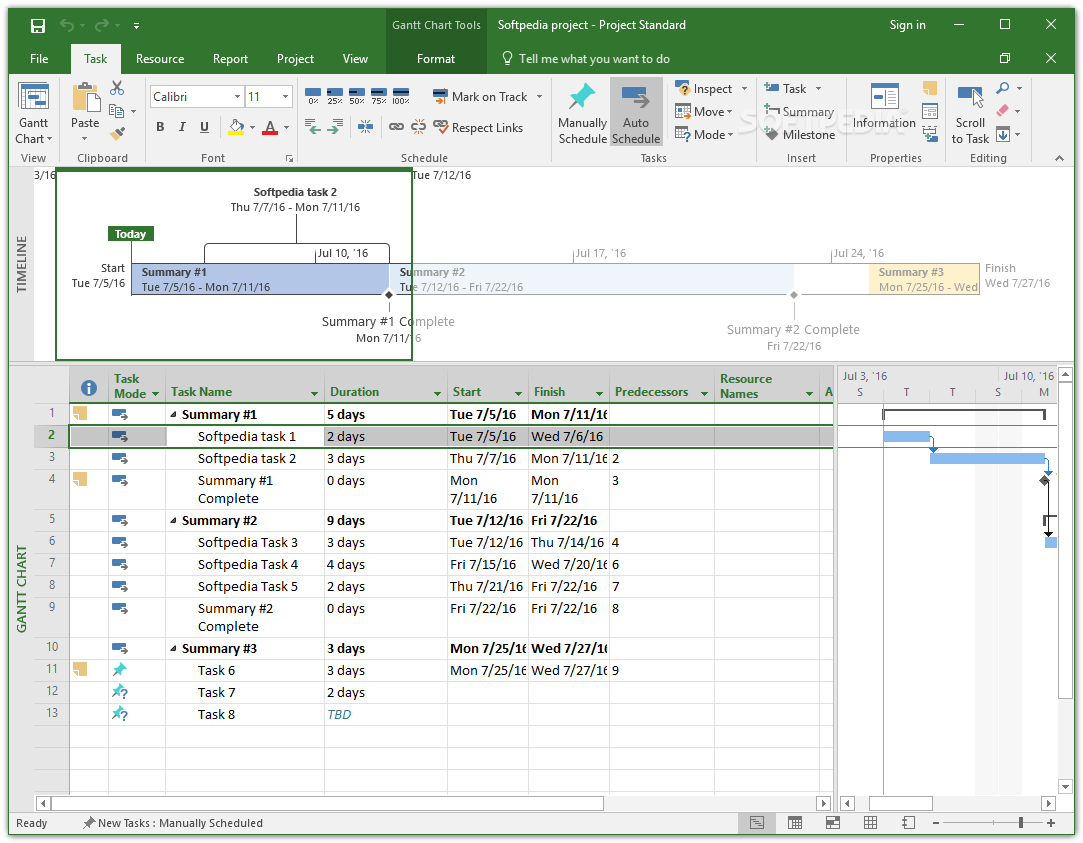
Task: Click the Save icon in title bar
Action: point(38,26)
